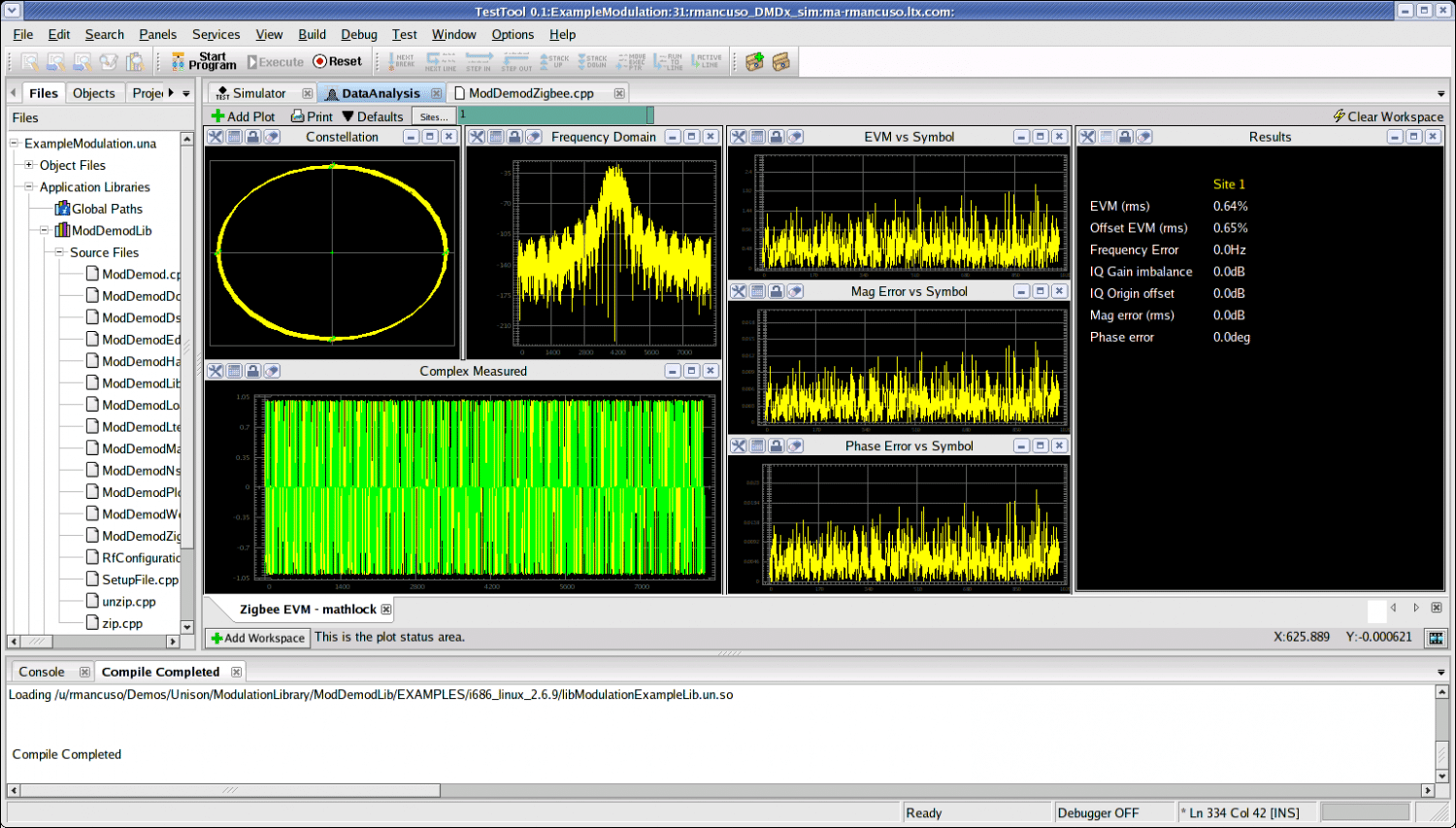Screen dimensions: 1456x828
Task: Collapse the ModDemodLib tree node
Action: tap(45, 230)
